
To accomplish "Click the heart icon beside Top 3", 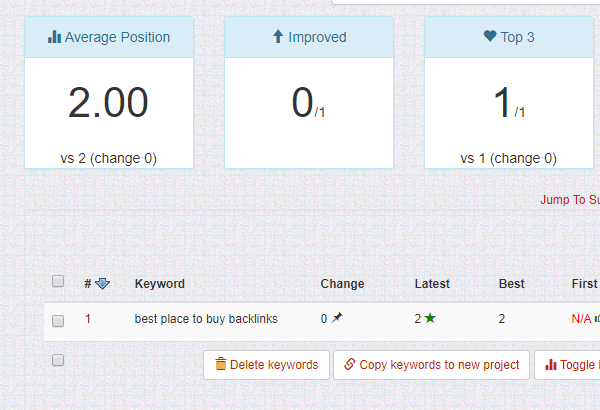I will point(490,36).
